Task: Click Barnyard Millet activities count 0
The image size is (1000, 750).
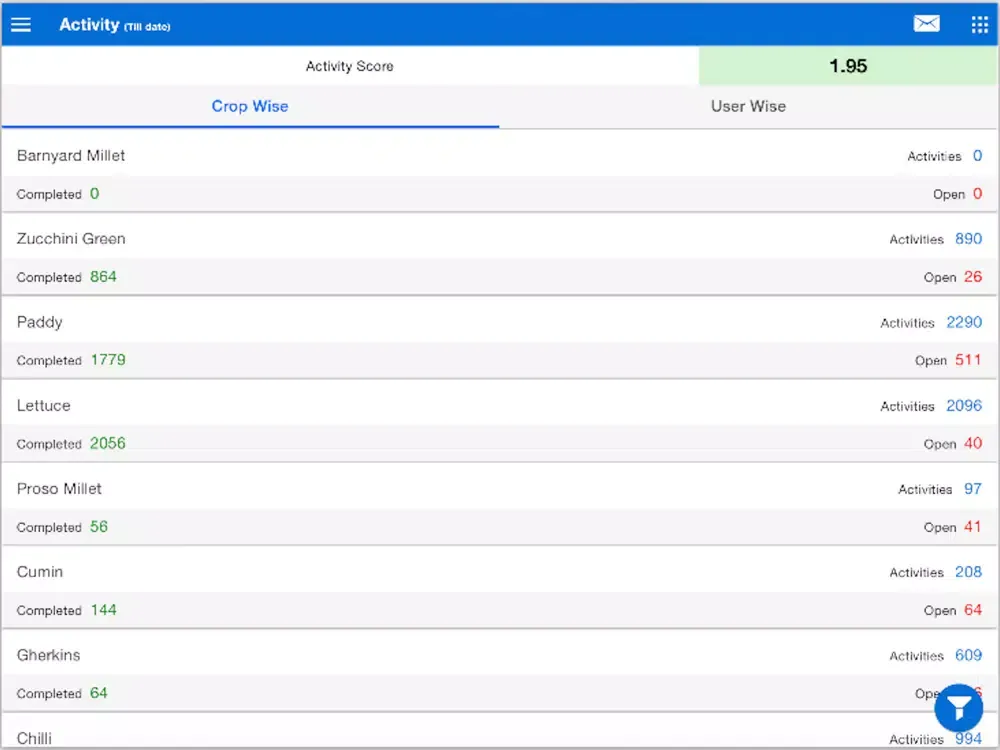Action: coord(977,156)
